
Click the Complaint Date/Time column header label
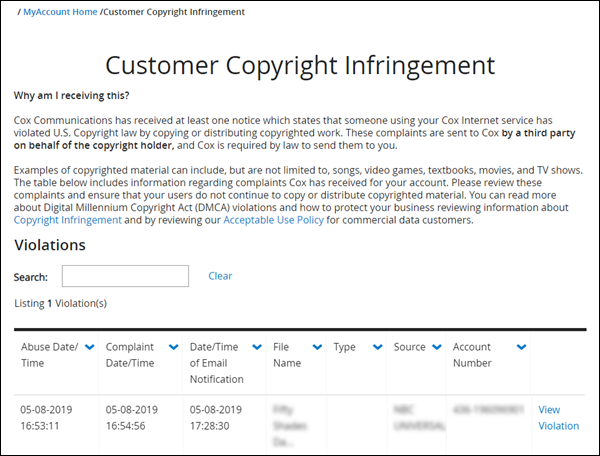[x=130, y=355]
